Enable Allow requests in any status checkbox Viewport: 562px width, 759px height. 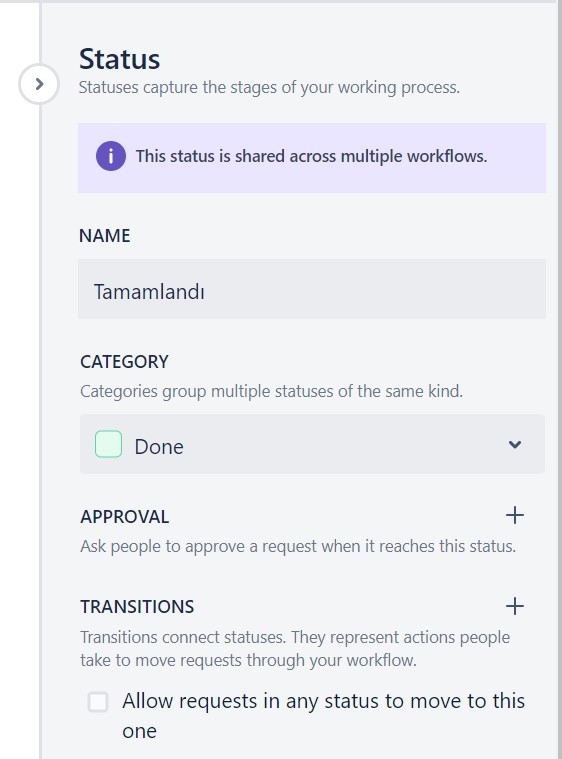click(x=98, y=701)
